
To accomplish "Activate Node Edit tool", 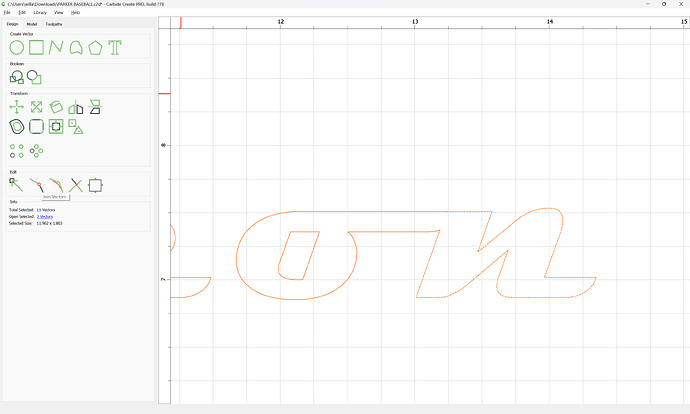I will pos(16,185).
